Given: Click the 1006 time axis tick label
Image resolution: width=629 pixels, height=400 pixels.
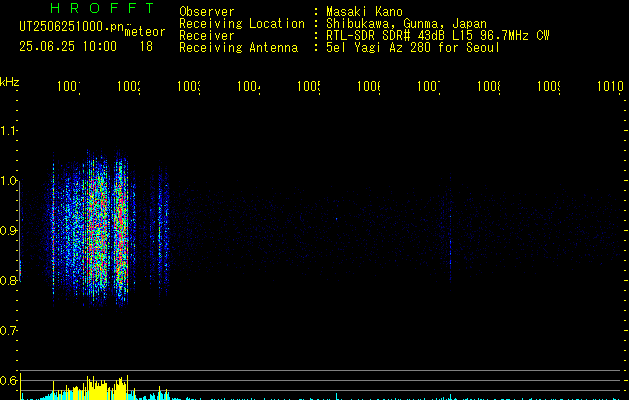Looking at the screenshot, I should pos(369,86).
